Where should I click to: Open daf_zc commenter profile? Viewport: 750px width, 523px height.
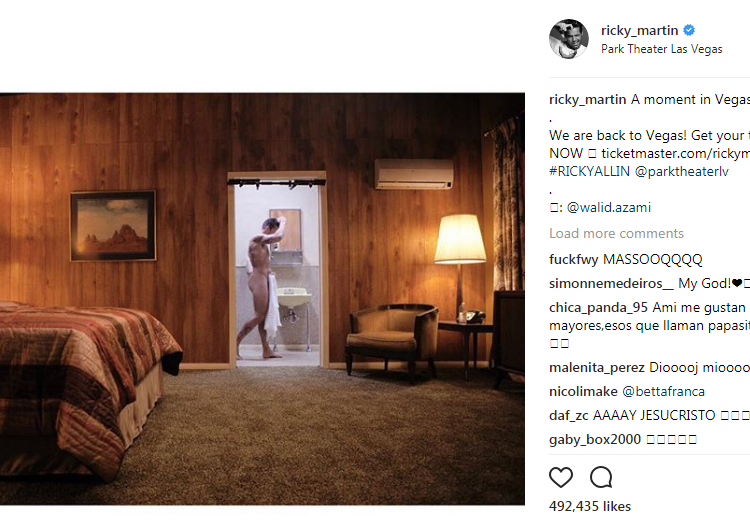(568, 415)
